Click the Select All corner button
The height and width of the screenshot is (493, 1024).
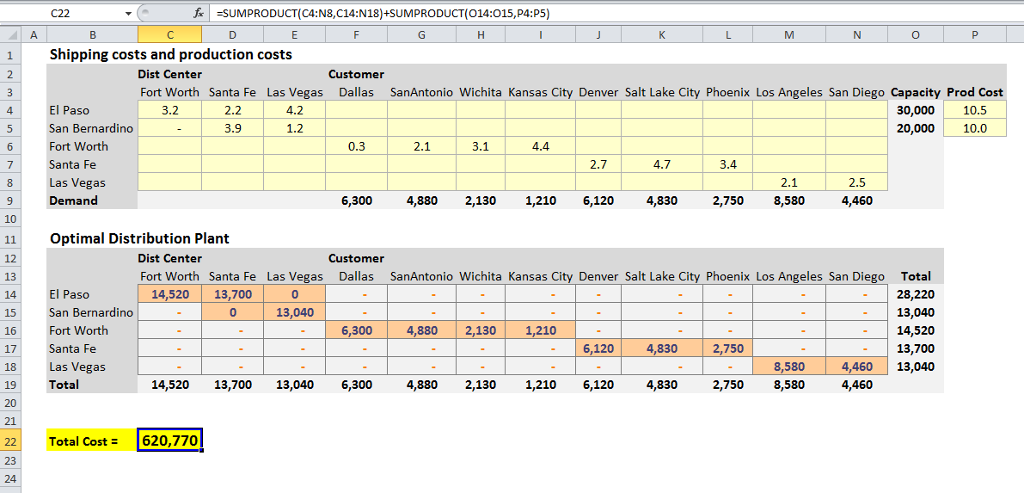(10, 35)
